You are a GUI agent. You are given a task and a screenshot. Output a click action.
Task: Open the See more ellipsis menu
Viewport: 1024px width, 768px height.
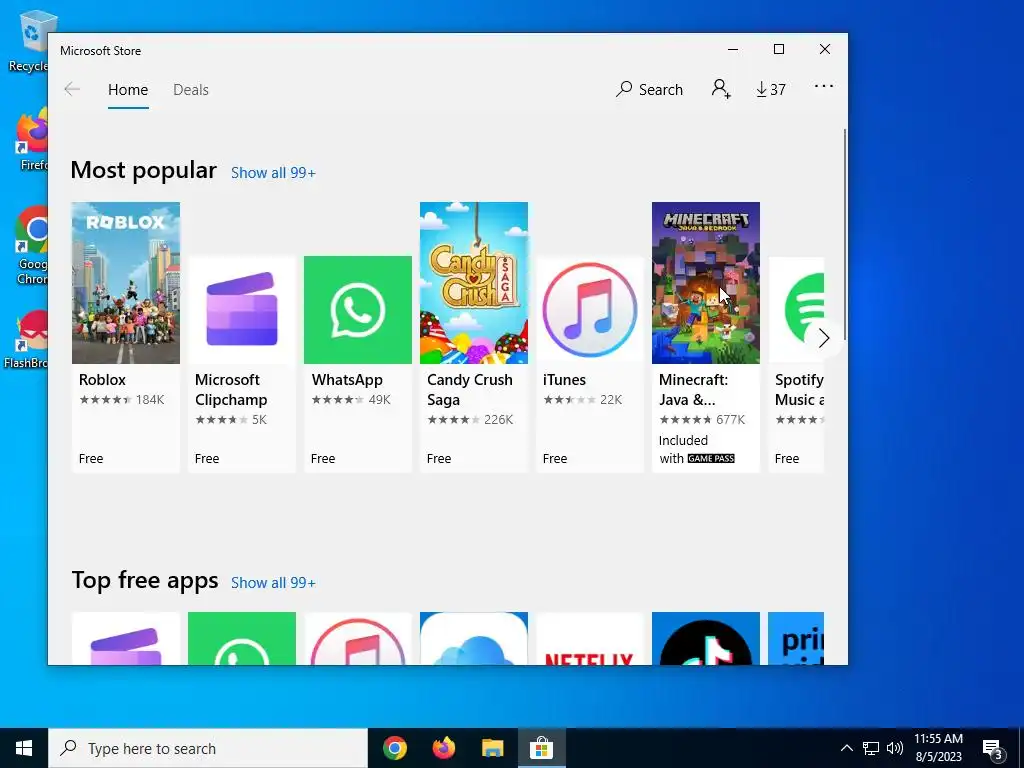pos(824,86)
